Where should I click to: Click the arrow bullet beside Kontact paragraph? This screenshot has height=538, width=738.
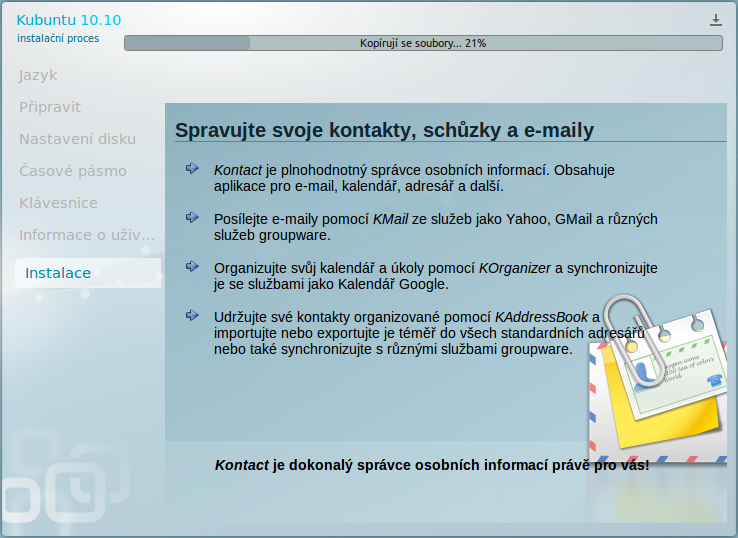(x=192, y=168)
